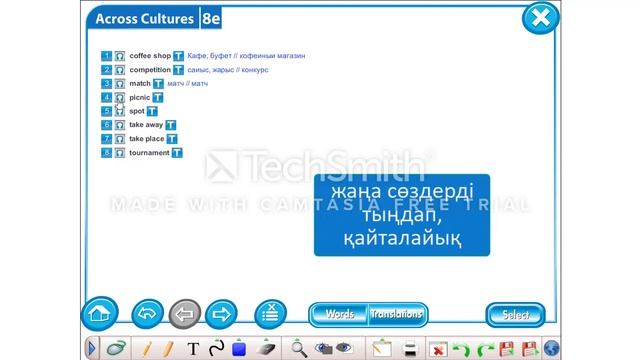Play audio for spot
The width and height of the screenshot is (640, 360).
pyautogui.click(x=120, y=111)
